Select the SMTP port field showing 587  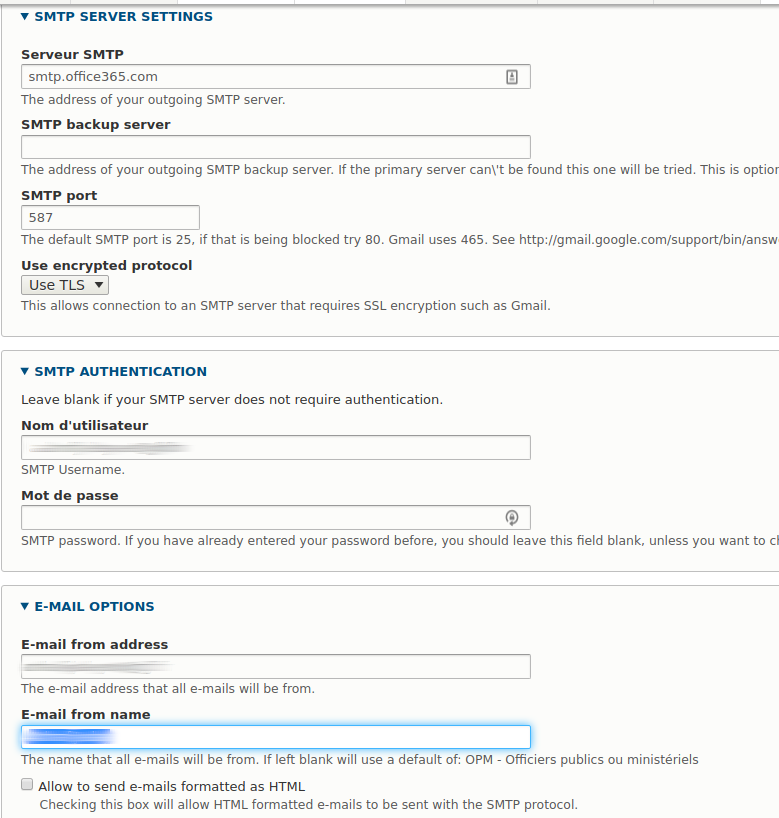coord(110,217)
